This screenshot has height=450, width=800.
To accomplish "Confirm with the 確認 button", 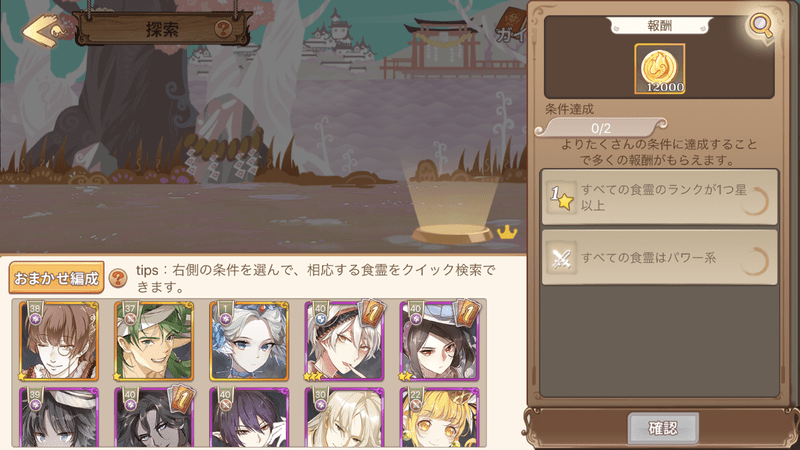I will (663, 428).
